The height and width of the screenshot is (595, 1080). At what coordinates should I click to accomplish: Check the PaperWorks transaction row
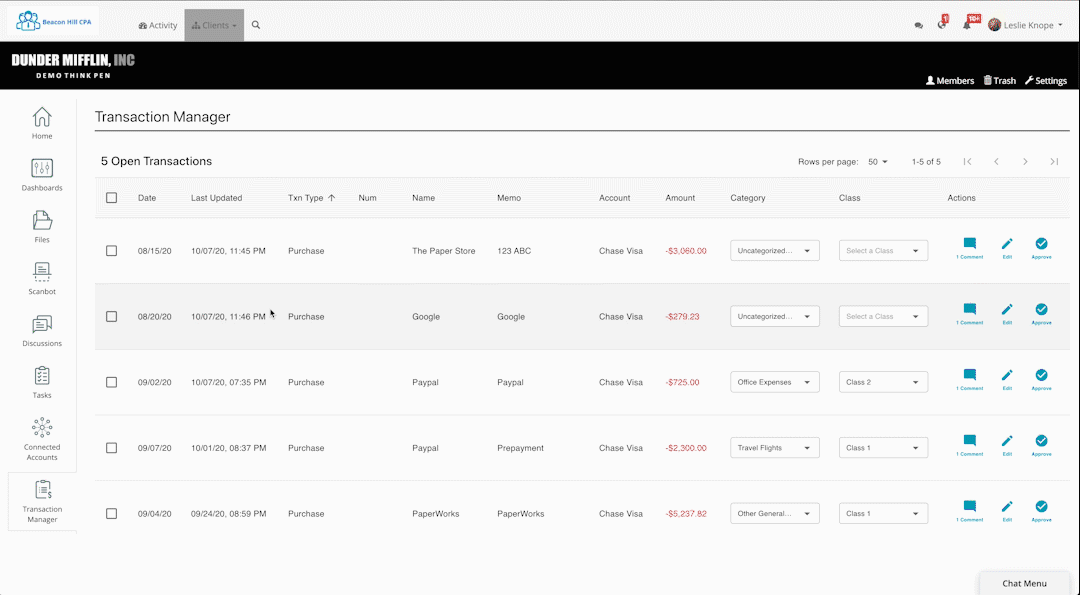coord(111,513)
